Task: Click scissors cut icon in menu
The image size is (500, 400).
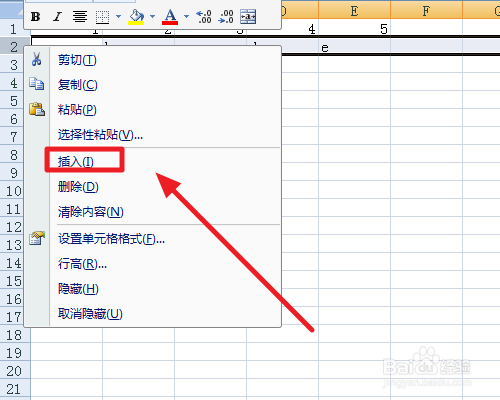Action: (37, 59)
